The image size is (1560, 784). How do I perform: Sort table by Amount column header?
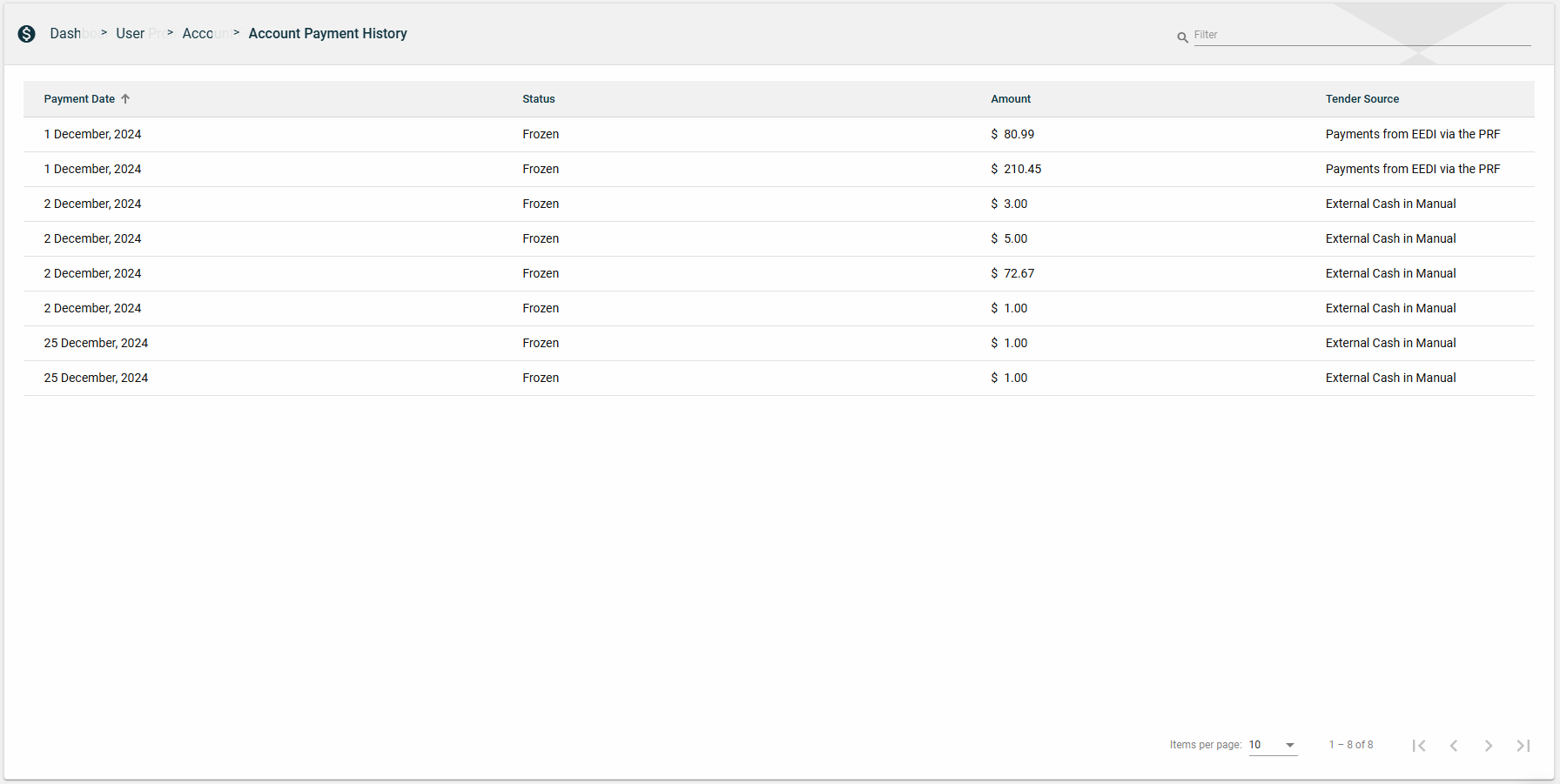[1011, 99]
